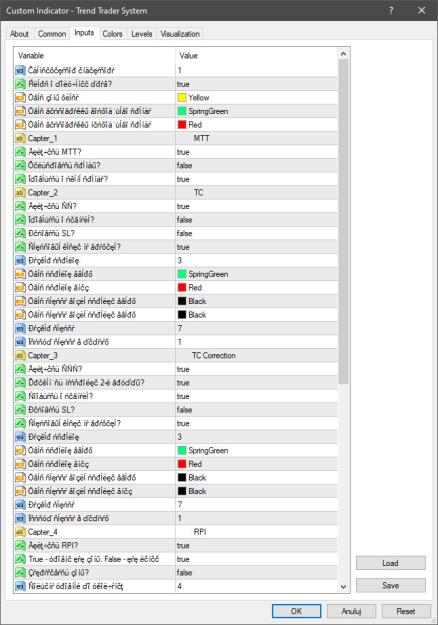Image resolution: width=438 pixels, height=625 pixels.
Task: Click the Capter_3 string variable icon
Action: (20, 355)
